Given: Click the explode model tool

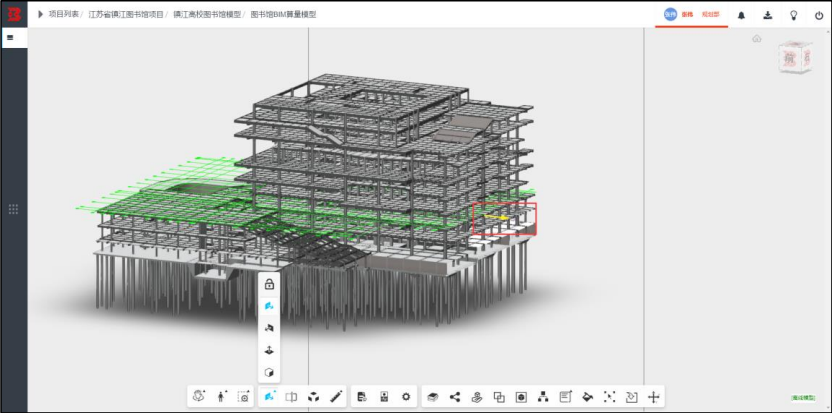Looking at the screenshot, I should coord(314,396).
